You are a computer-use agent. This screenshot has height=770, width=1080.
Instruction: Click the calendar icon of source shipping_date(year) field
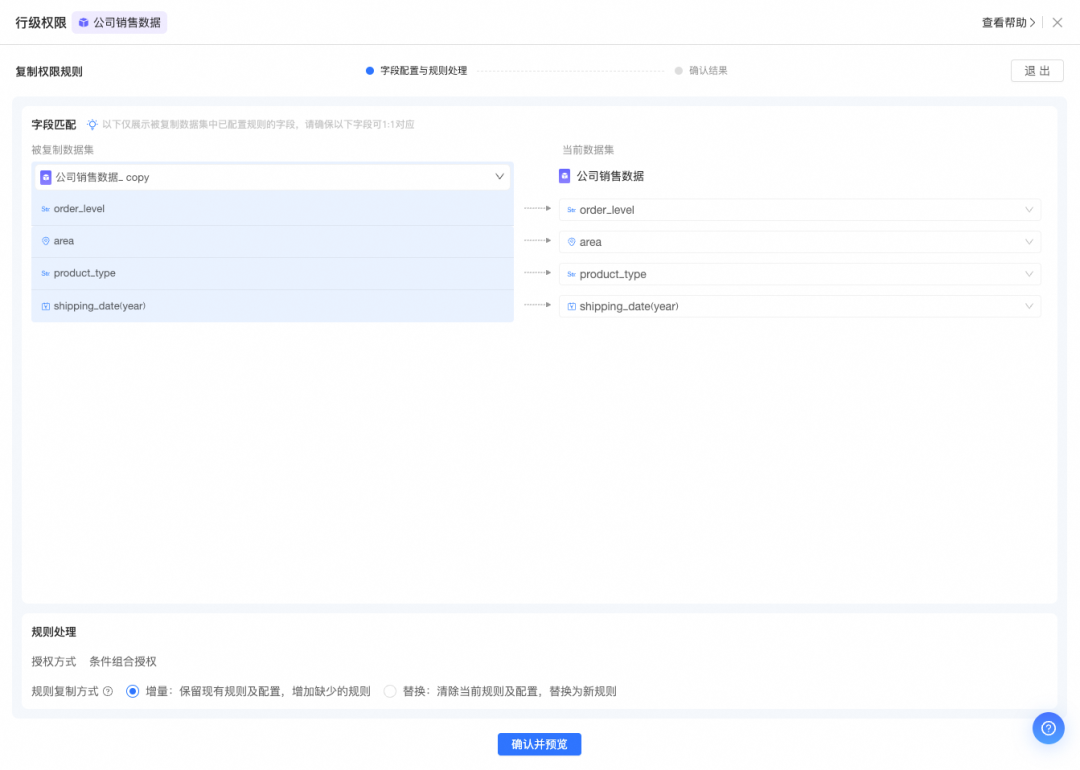click(45, 306)
